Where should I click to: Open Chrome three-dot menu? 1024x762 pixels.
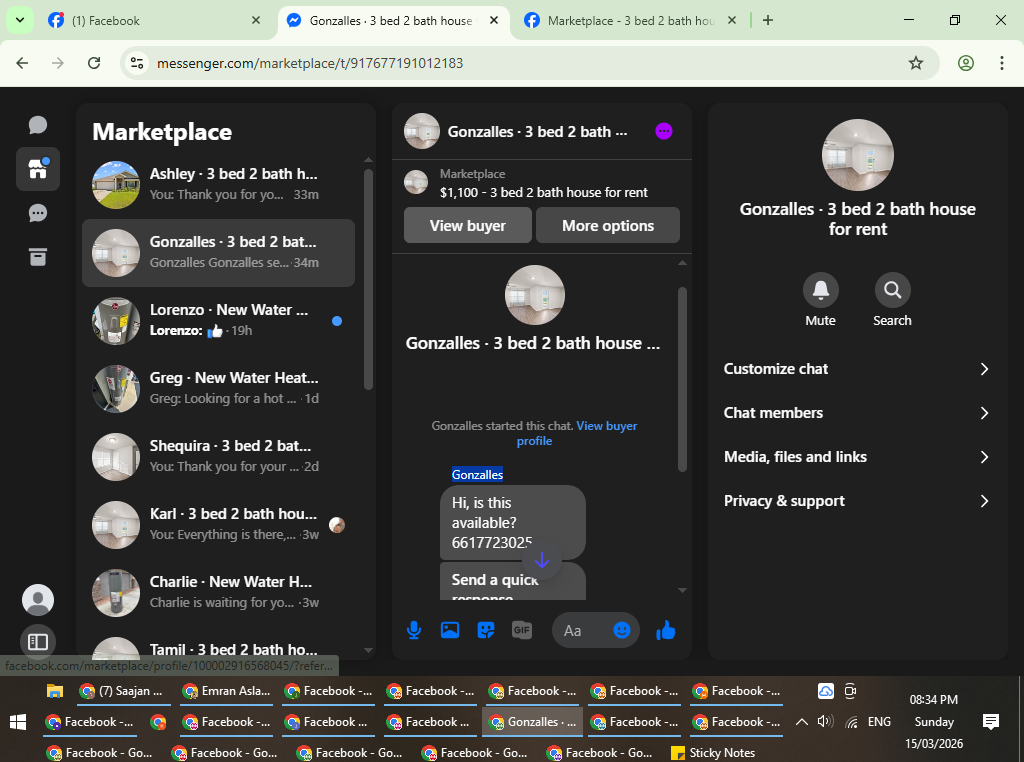click(x=1001, y=63)
